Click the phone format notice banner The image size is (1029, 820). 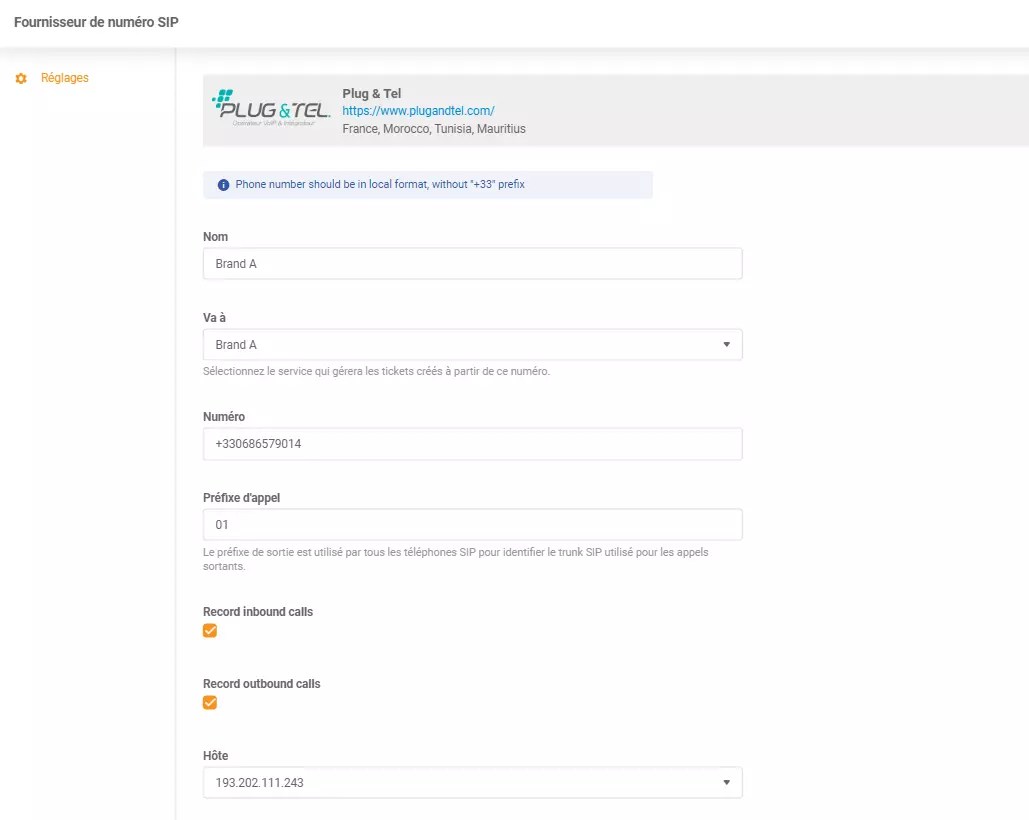428,184
